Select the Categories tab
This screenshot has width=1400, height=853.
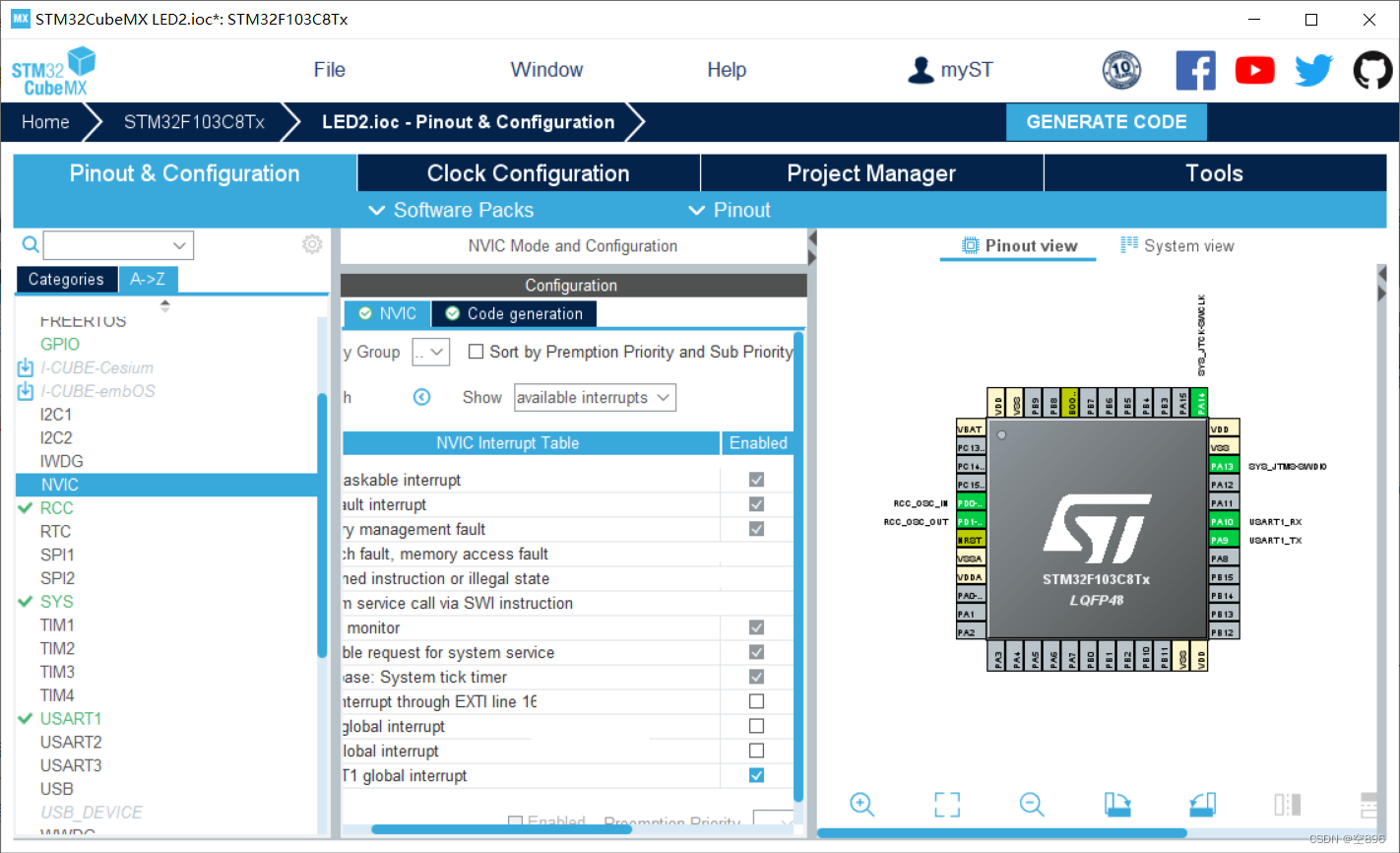point(66,280)
